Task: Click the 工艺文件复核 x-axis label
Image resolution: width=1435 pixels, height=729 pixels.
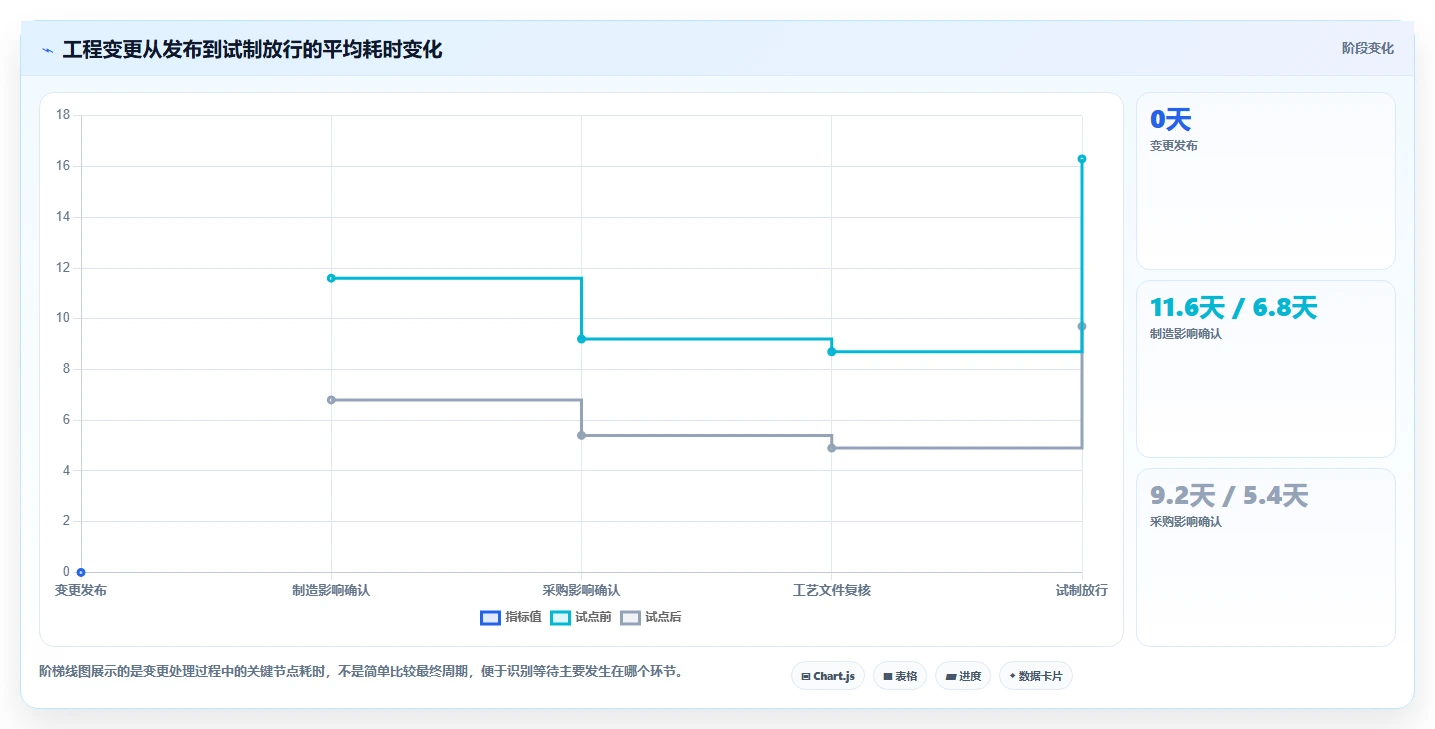Action: [831, 591]
